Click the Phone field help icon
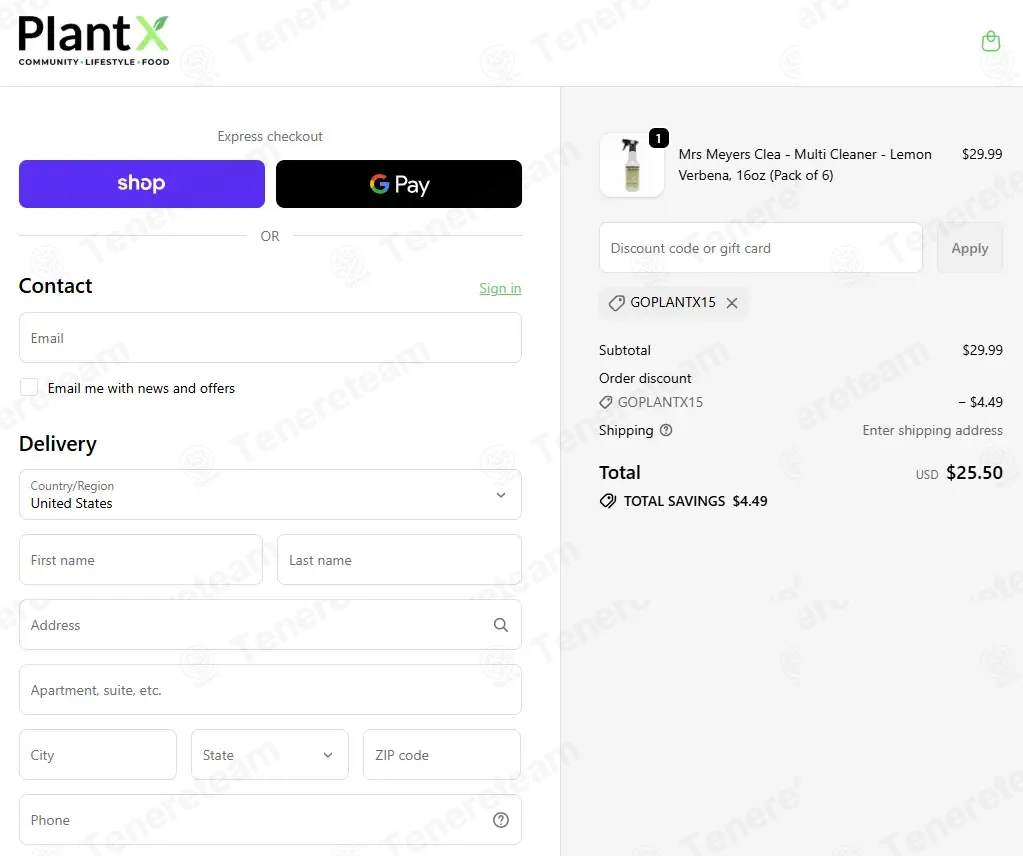Viewport: 1023px width, 856px height. click(500, 820)
